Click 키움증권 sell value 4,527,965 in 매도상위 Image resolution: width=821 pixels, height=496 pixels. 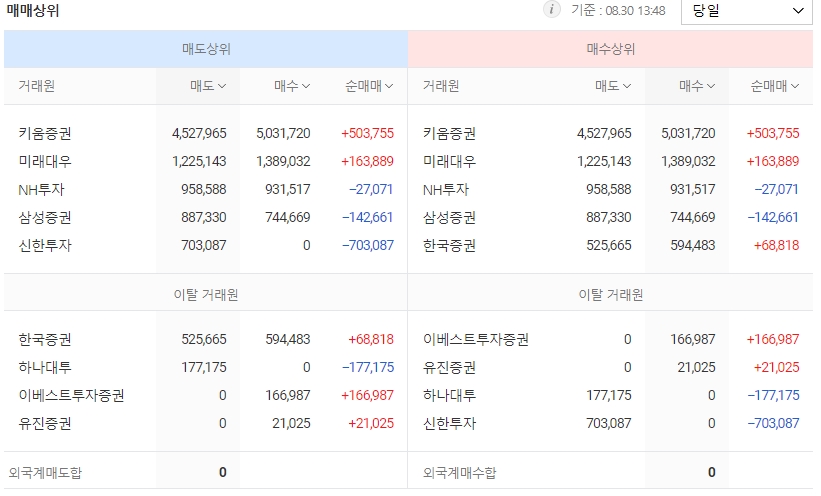(x=199, y=134)
